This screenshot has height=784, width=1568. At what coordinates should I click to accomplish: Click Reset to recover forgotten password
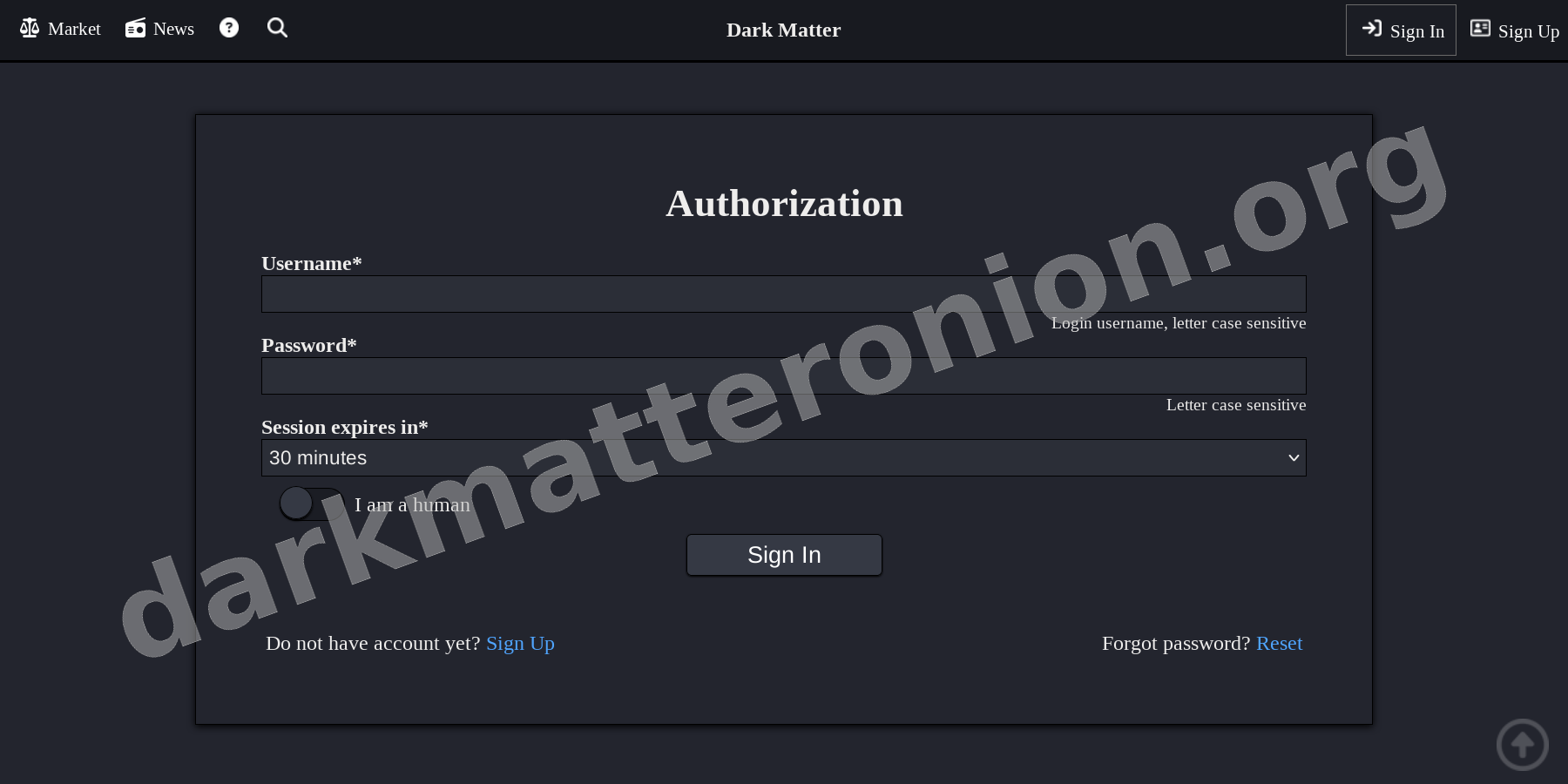click(x=1280, y=643)
